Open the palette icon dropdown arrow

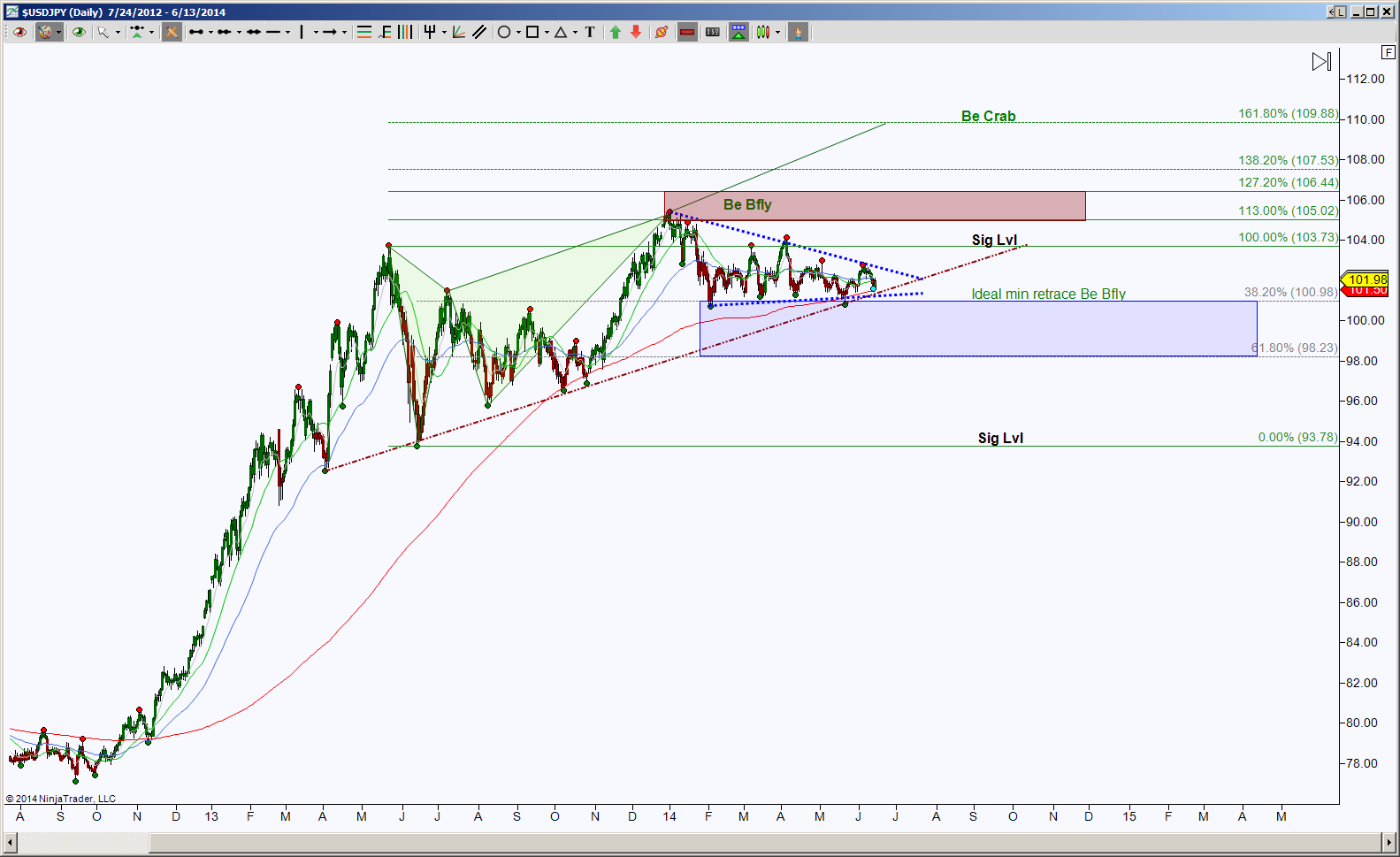pos(58,33)
